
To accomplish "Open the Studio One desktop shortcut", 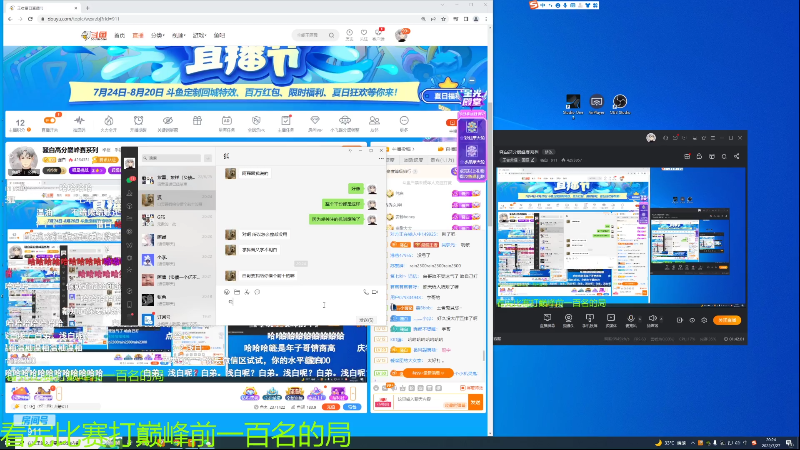I will pyautogui.click(x=573, y=105).
